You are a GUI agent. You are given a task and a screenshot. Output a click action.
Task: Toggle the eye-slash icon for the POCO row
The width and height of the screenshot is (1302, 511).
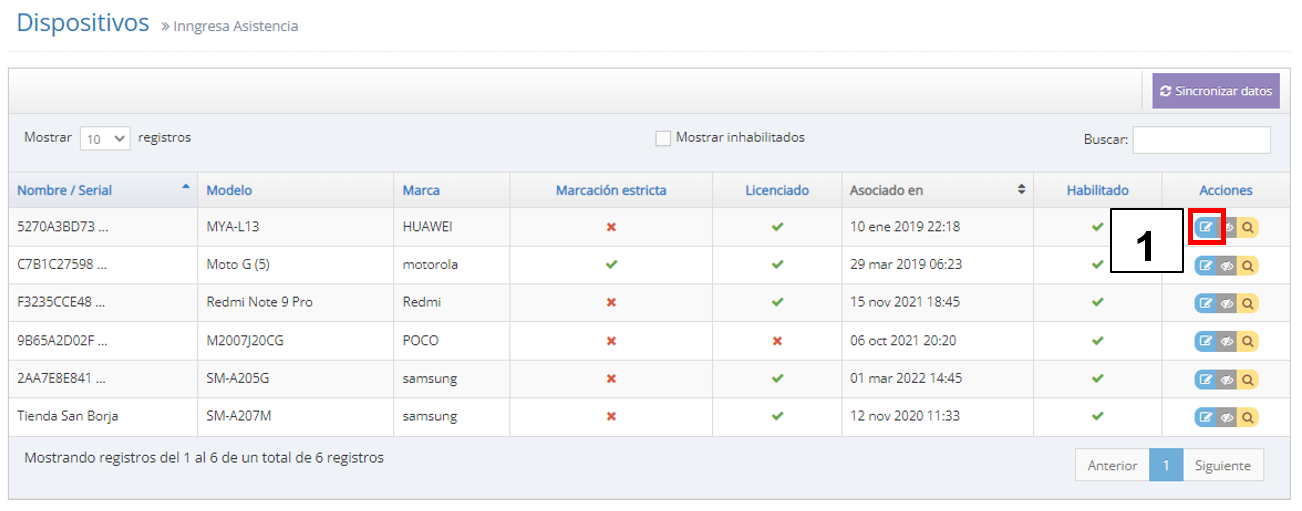[1227, 341]
